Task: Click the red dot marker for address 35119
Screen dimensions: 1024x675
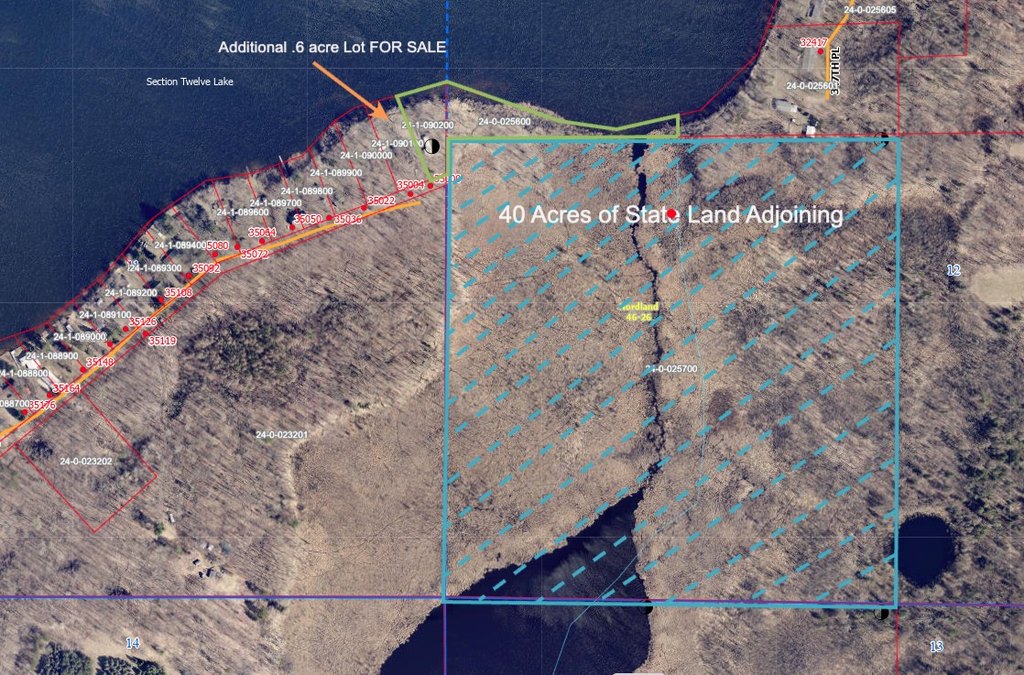Action: [146, 334]
